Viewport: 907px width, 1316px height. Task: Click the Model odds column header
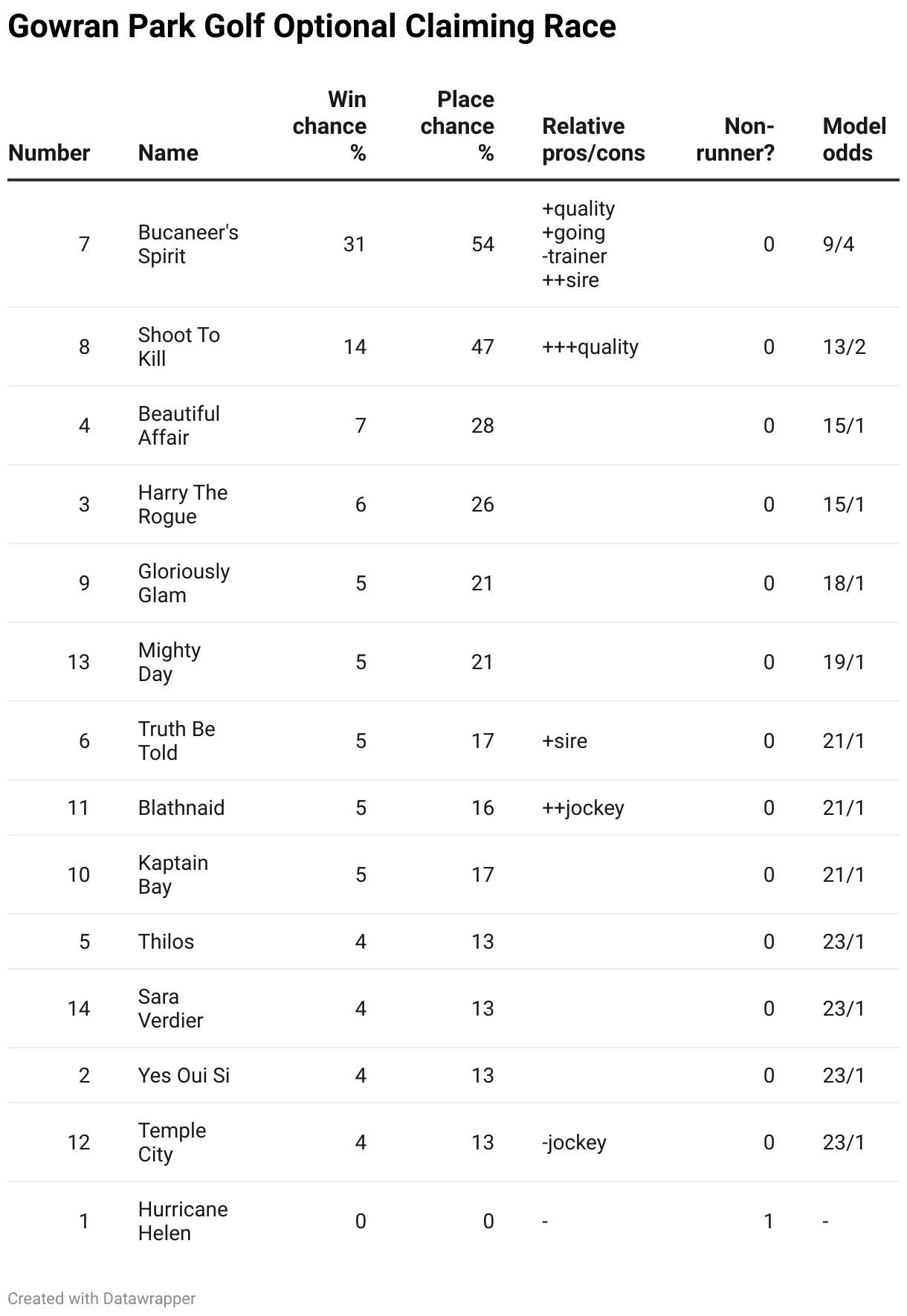click(854, 140)
